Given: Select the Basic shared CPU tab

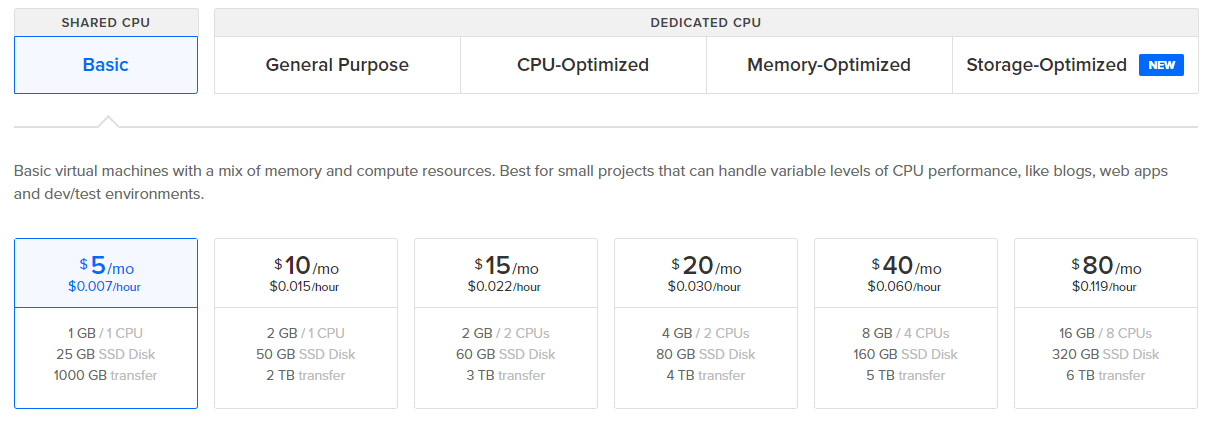Looking at the screenshot, I should tap(106, 65).
